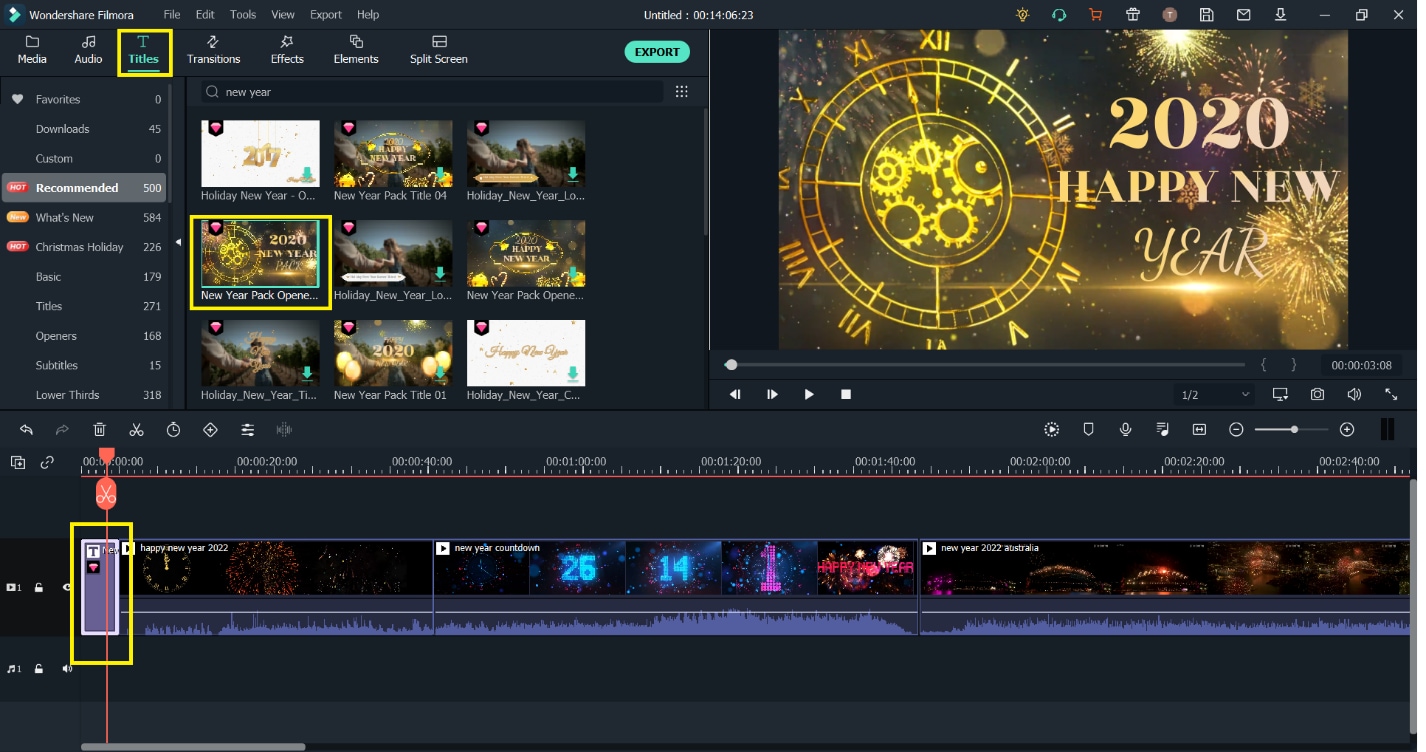Open the user account avatar

pos(1170,15)
